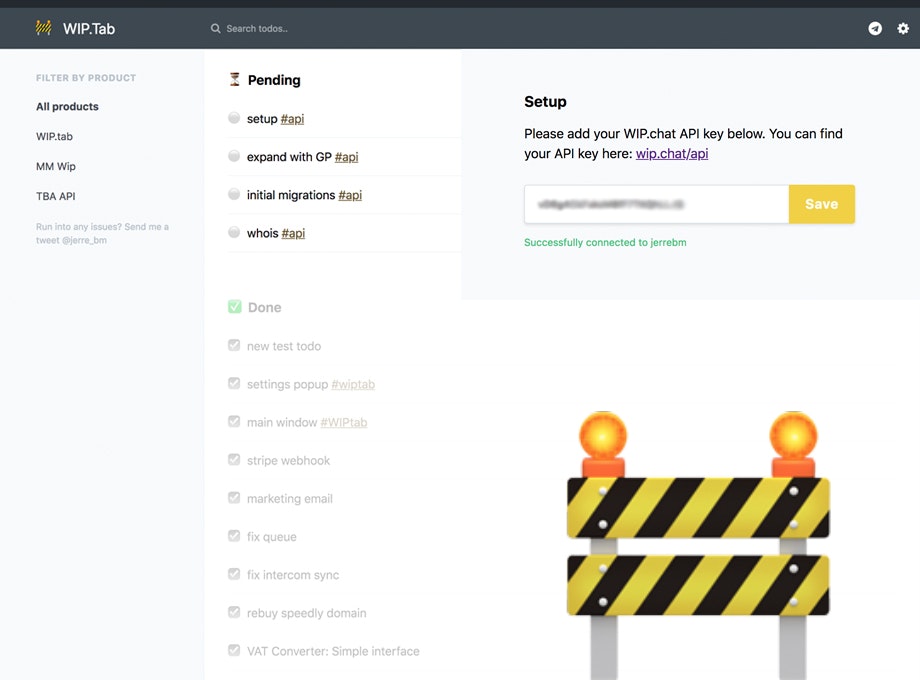
Task: Open the wip.chat/api link
Action: point(672,154)
